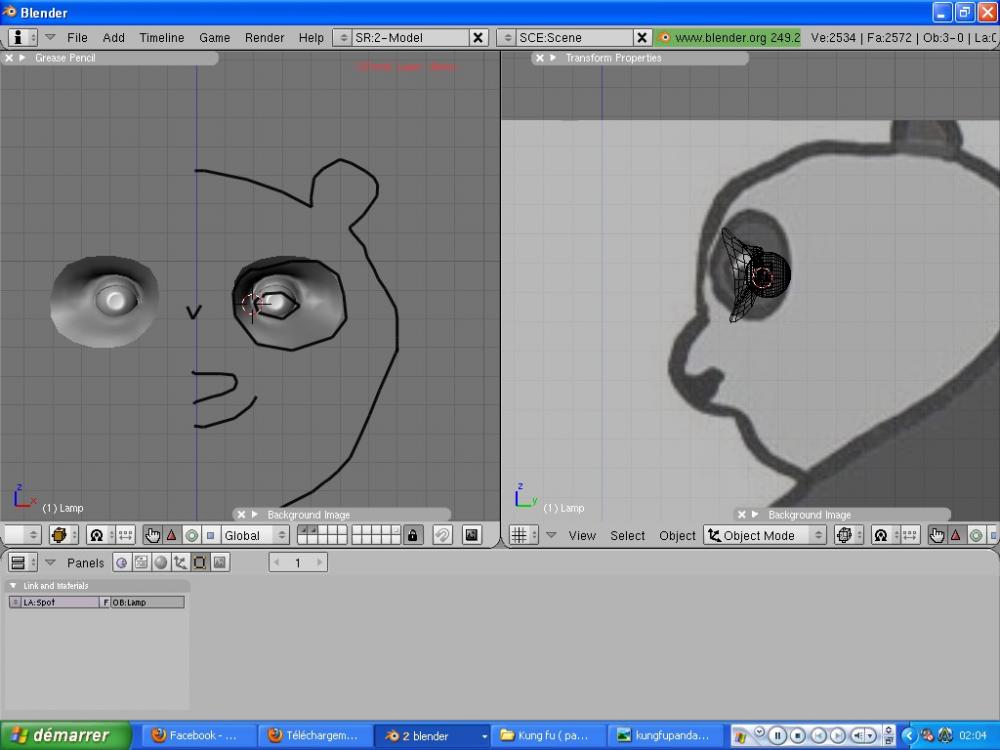Switch to the Scene buttons context
Viewport: 1000px width, 750px height.
point(219,562)
